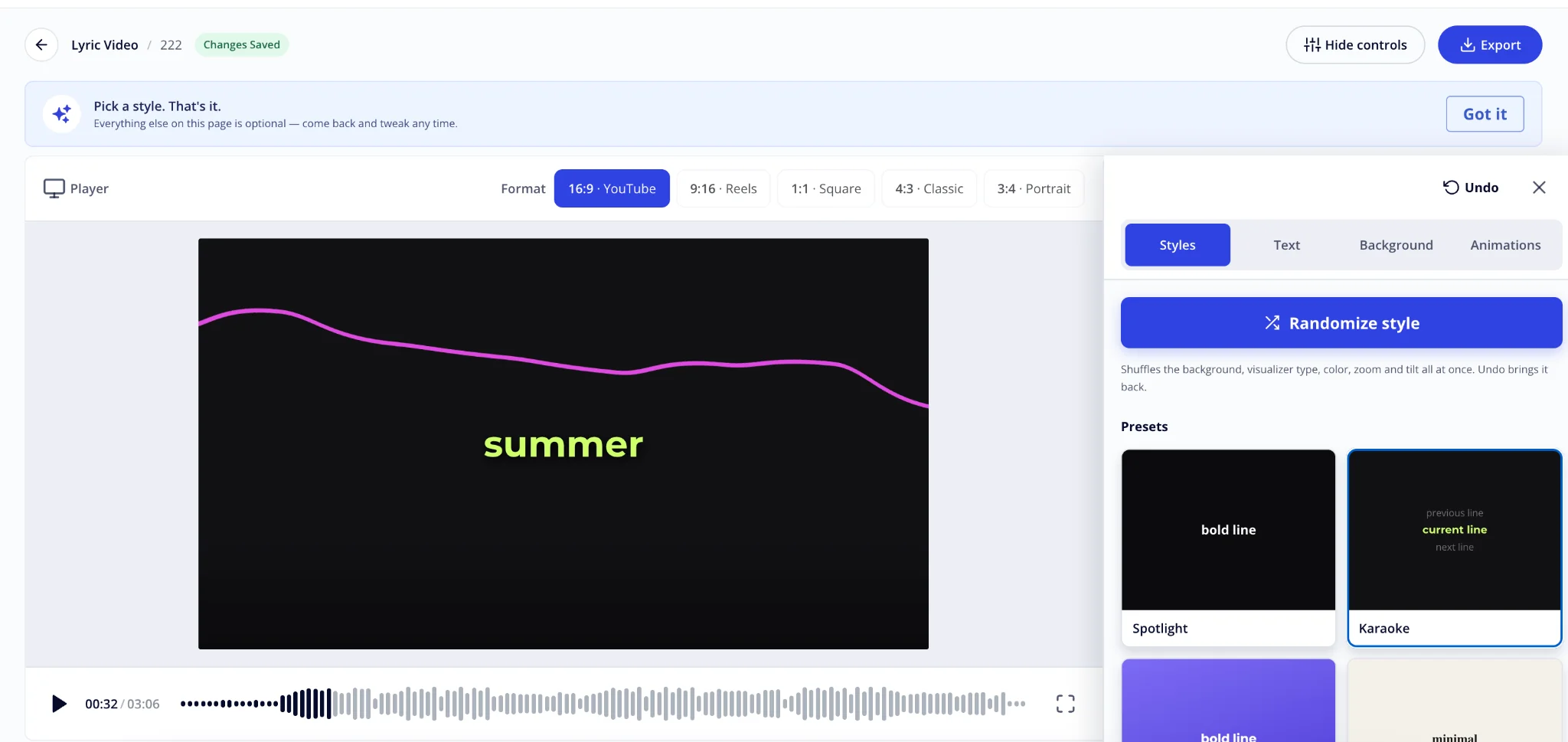Choose the purple bold line preset
The image size is (1568, 742).
pyautogui.click(x=1228, y=701)
